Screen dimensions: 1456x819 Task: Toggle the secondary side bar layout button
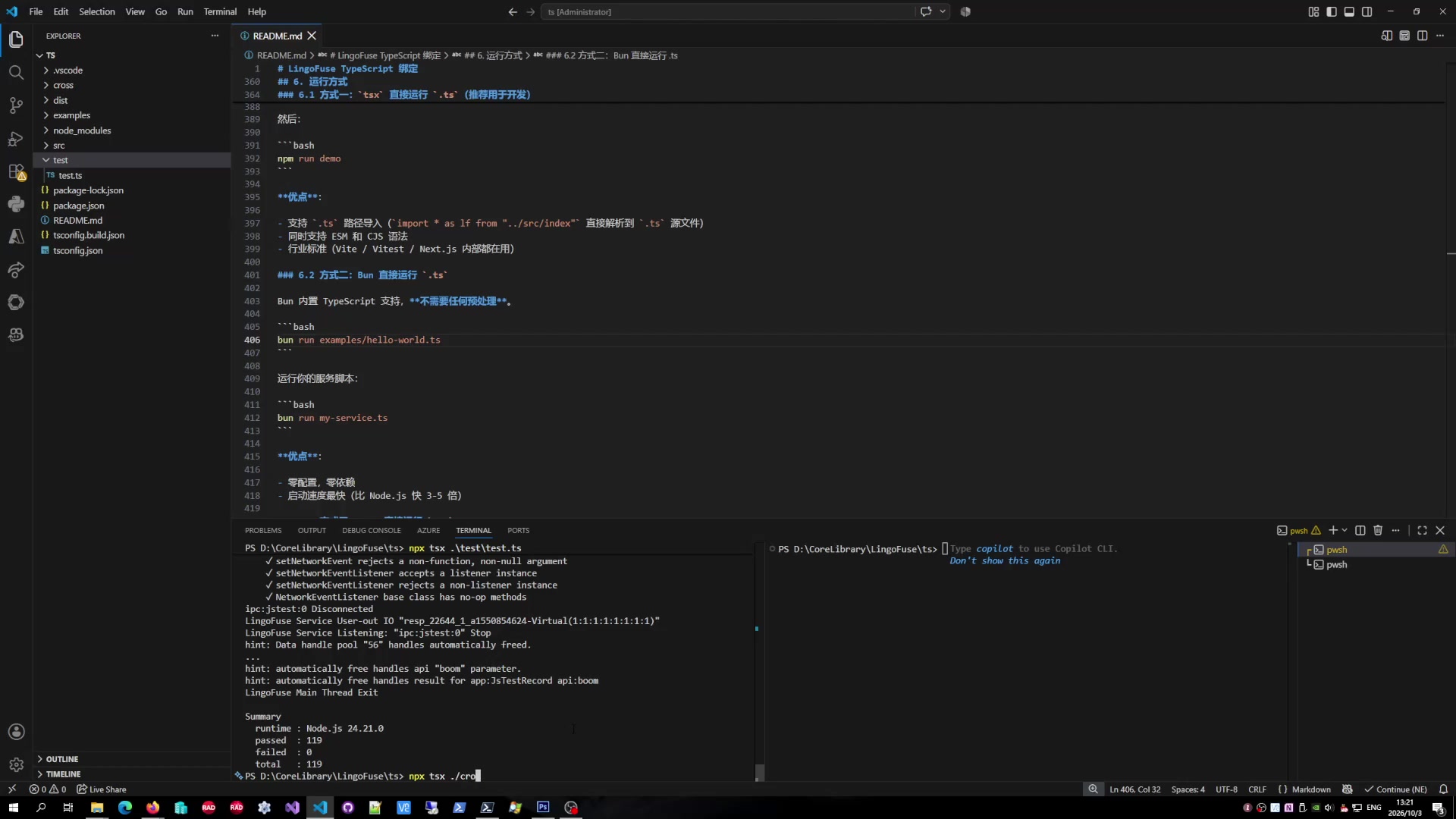[1367, 11]
